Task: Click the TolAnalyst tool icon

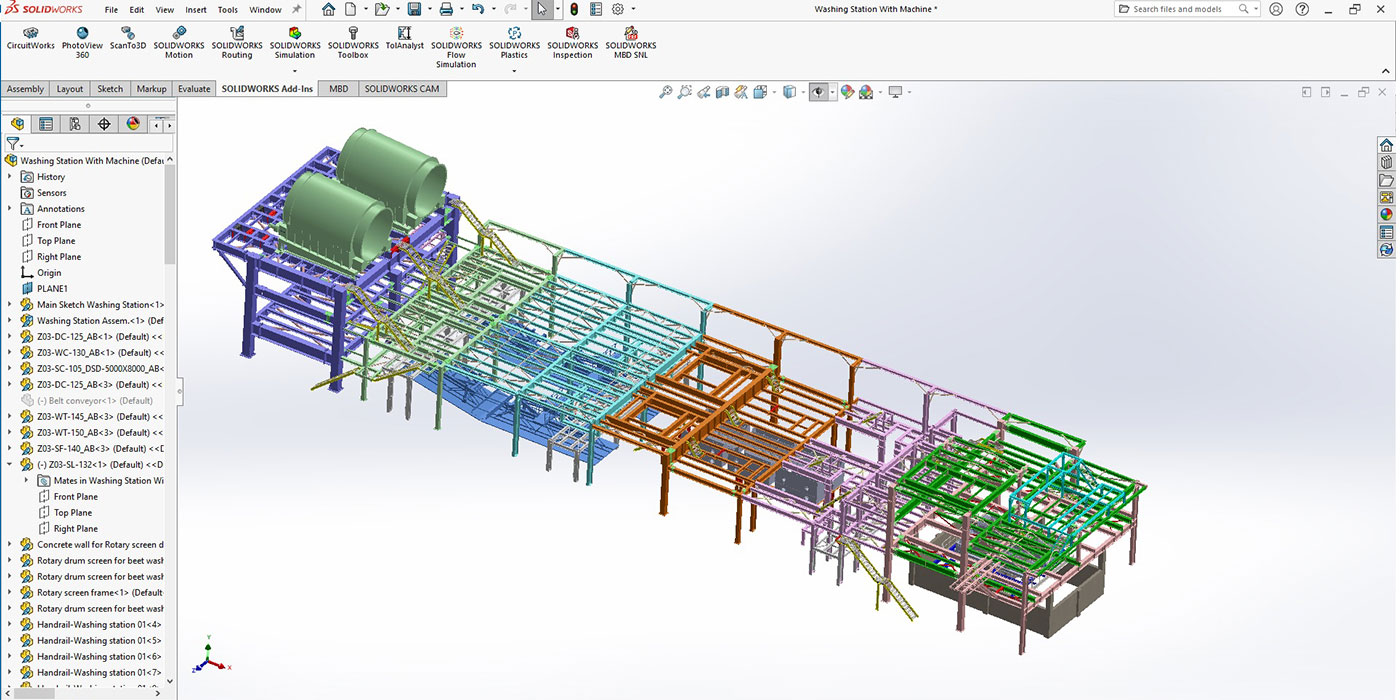Action: [404, 39]
